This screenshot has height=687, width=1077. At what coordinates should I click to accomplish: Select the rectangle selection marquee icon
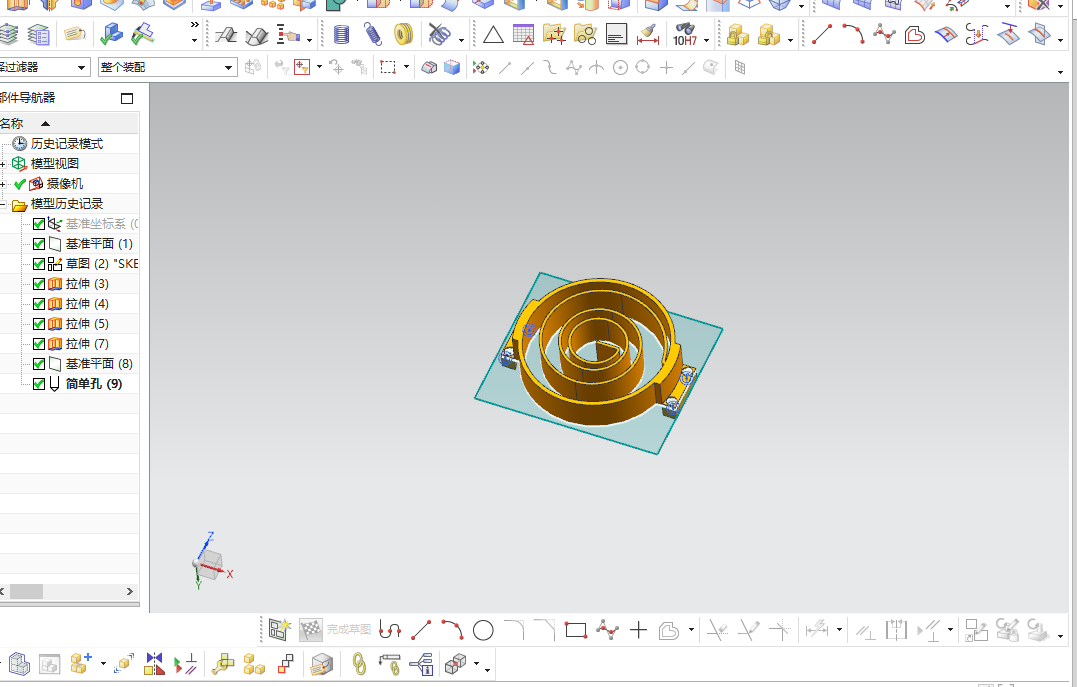(x=388, y=67)
